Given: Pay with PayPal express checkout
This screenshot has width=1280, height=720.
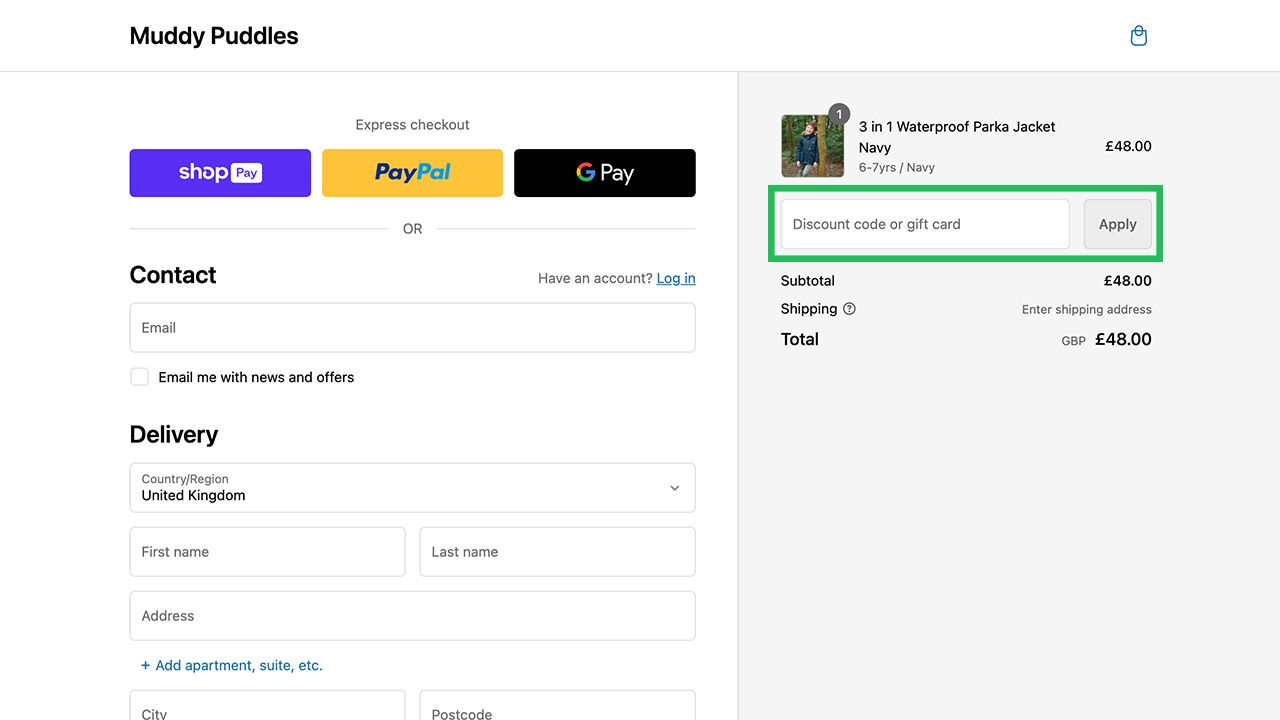Looking at the screenshot, I should [x=412, y=173].
